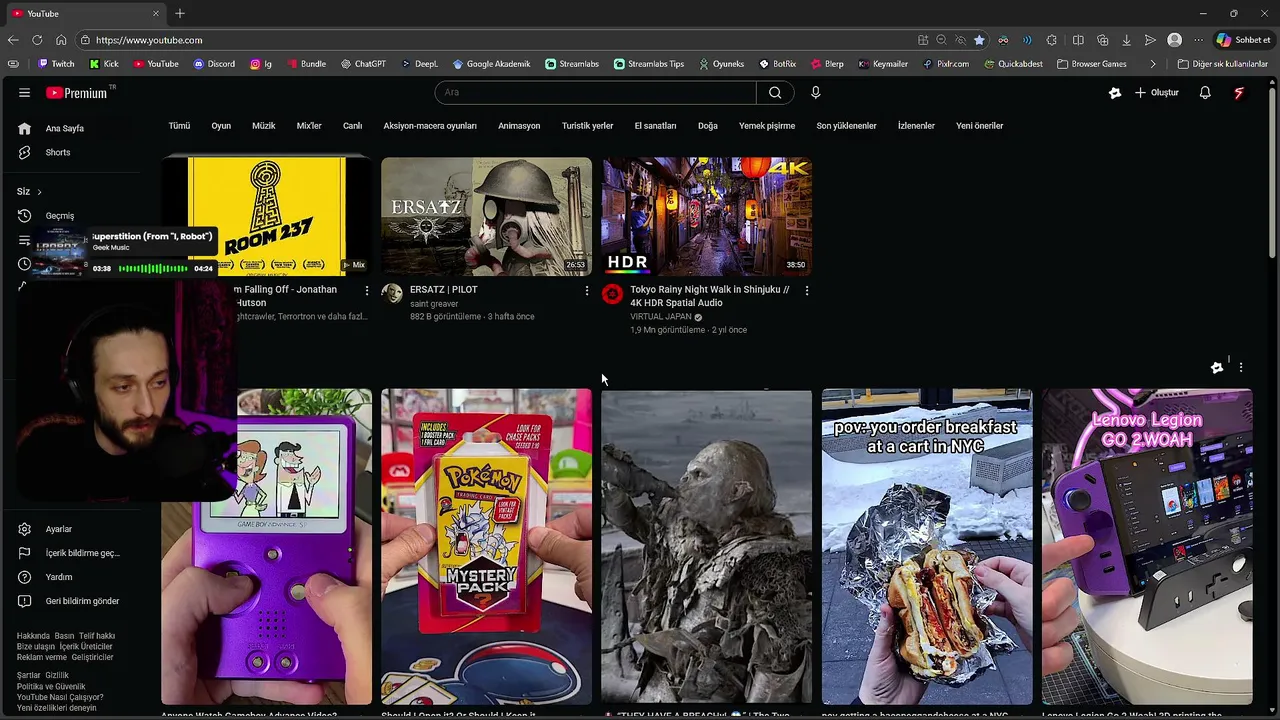This screenshot has width=1280, height=720.
Task: Select the Oyun category chip
Action: point(221,126)
